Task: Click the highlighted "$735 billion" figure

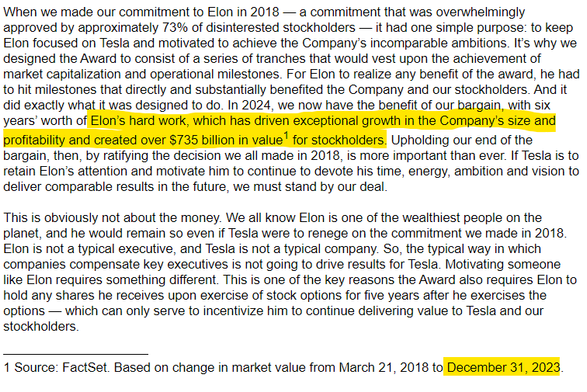Action: [203, 140]
